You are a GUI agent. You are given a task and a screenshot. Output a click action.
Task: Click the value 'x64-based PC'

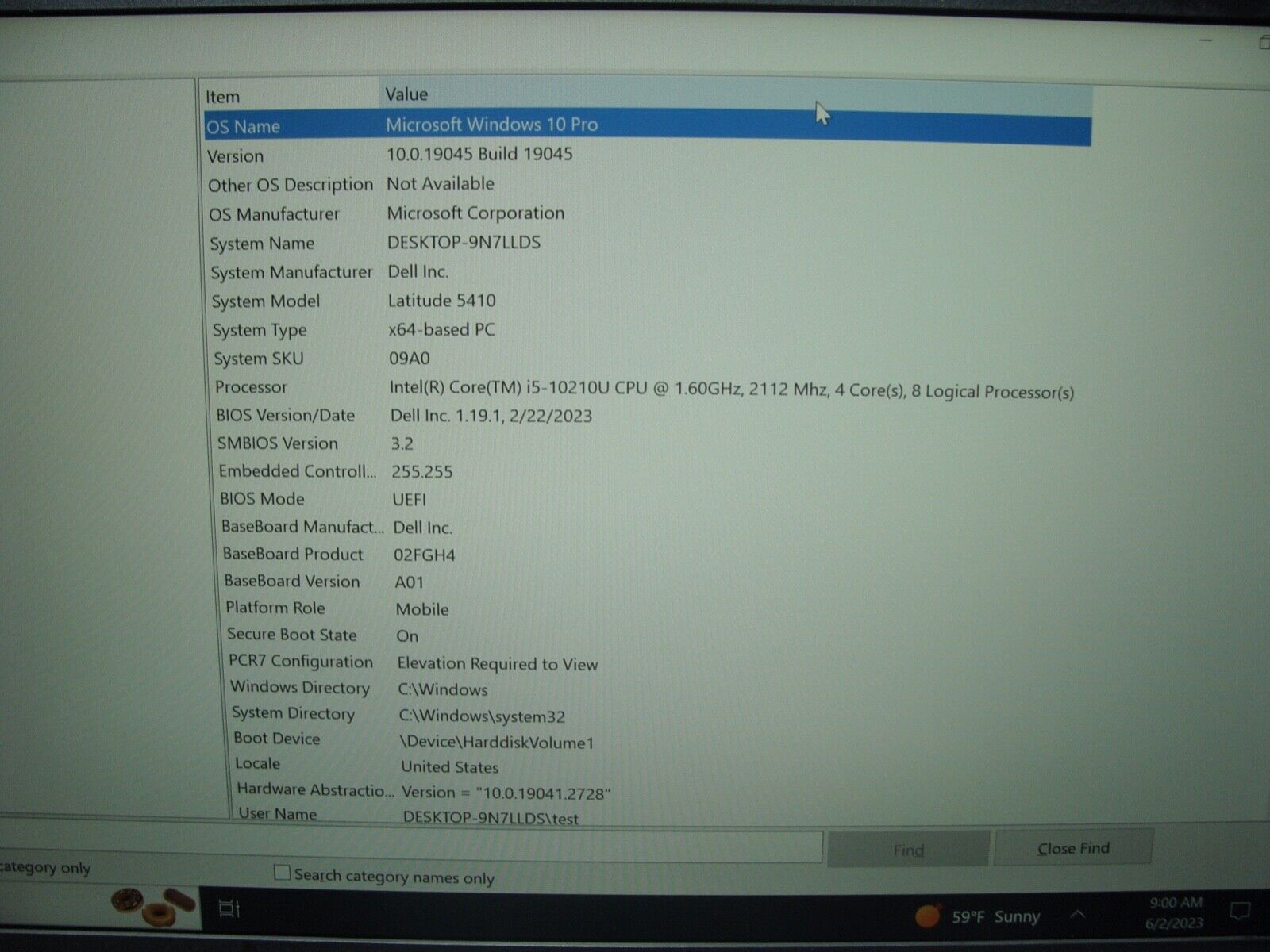click(441, 330)
